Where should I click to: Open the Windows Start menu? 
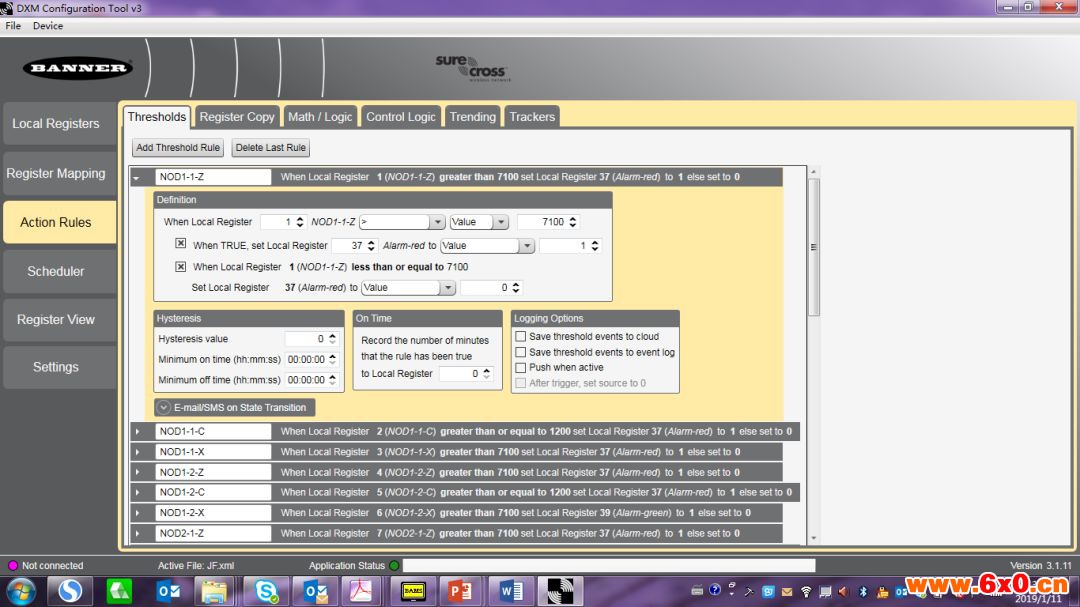coord(21,591)
